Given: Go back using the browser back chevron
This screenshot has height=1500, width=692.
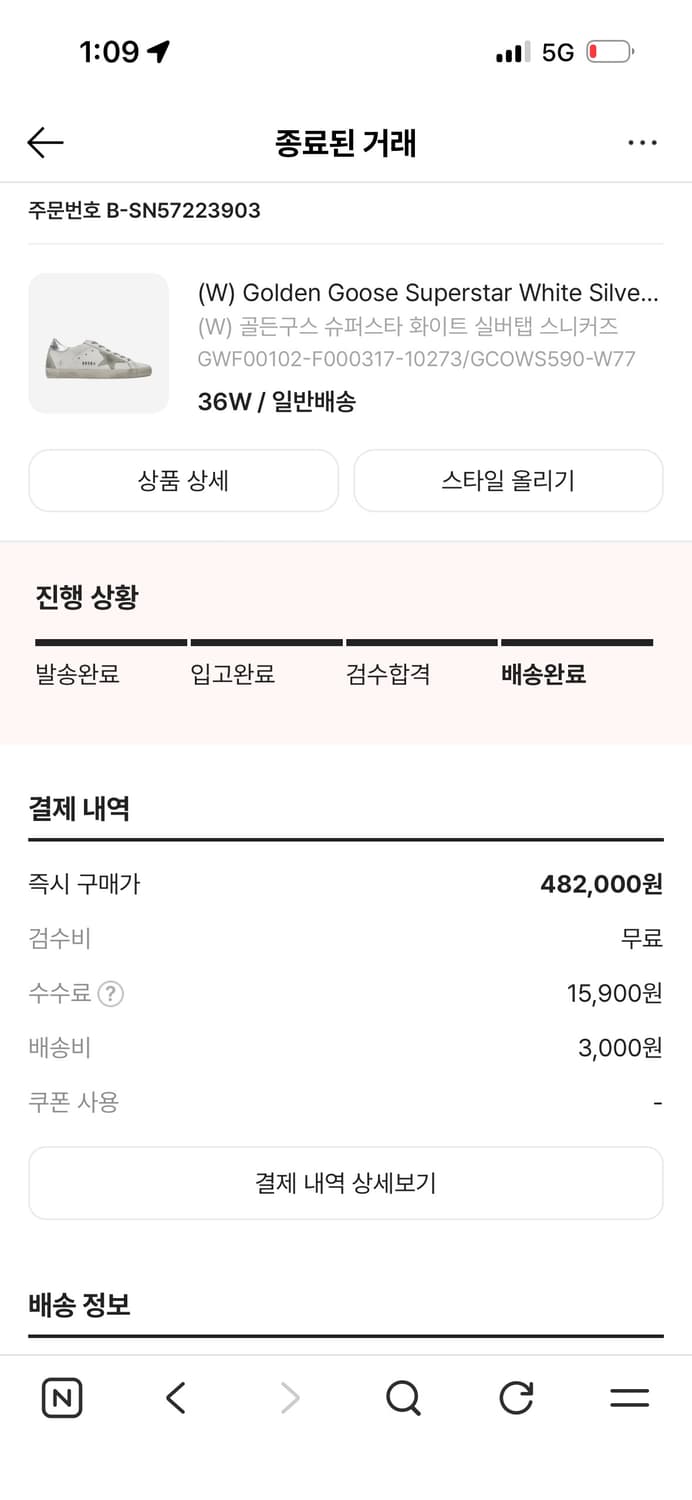Looking at the screenshot, I should click(x=175, y=1398).
